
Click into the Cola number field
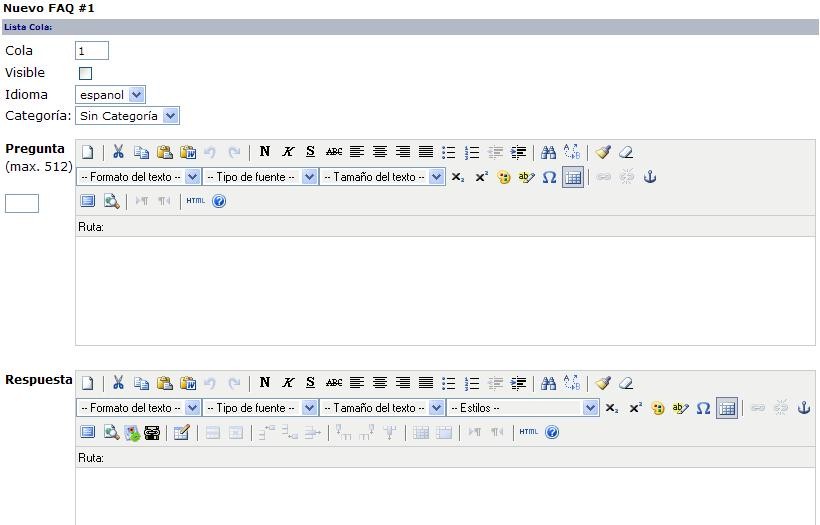click(x=92, y=51)
